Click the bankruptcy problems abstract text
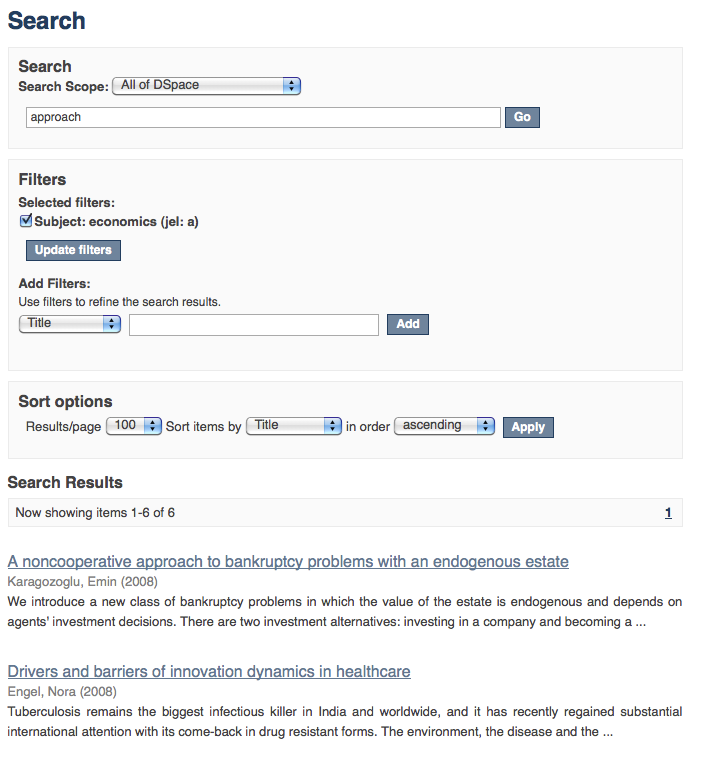Image resolution: width=702 pixels, height=757 pixels. [344, 612]
